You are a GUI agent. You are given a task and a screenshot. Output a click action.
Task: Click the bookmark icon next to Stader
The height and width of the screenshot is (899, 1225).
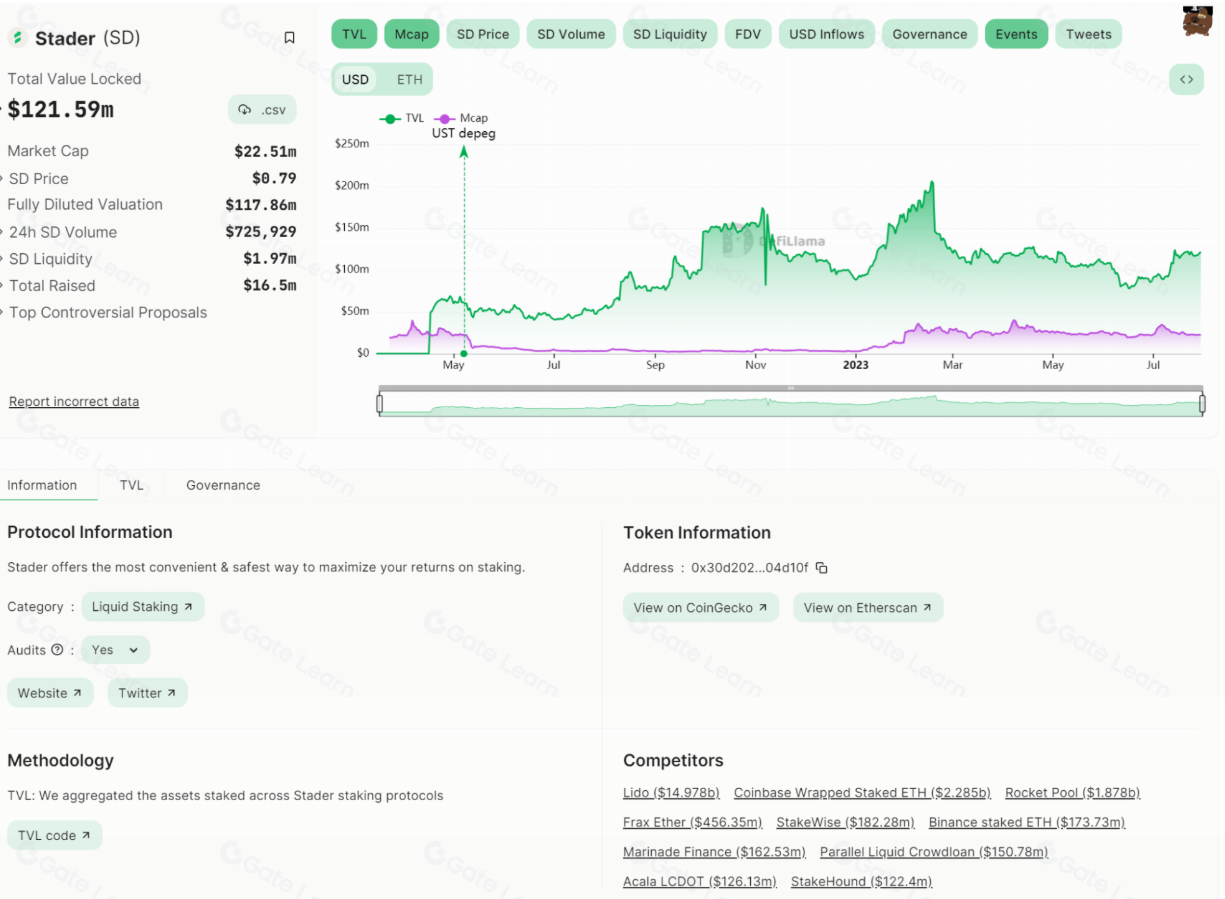(x=289, y=38)
